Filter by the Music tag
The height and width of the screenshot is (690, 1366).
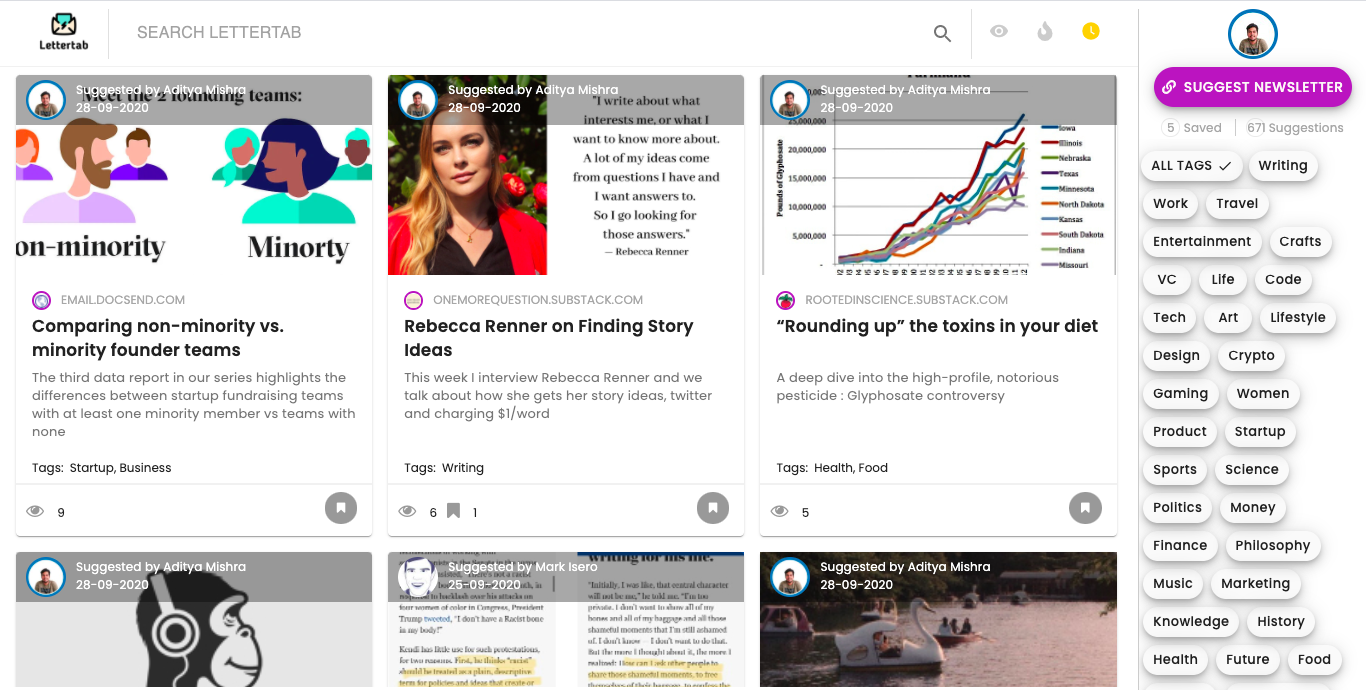click(1173, 584)
